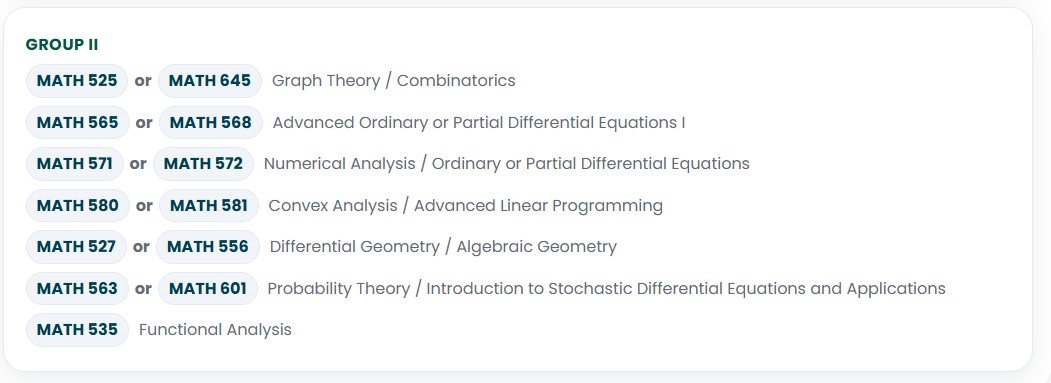Click the MATH 580 course badge

[78, 205]
